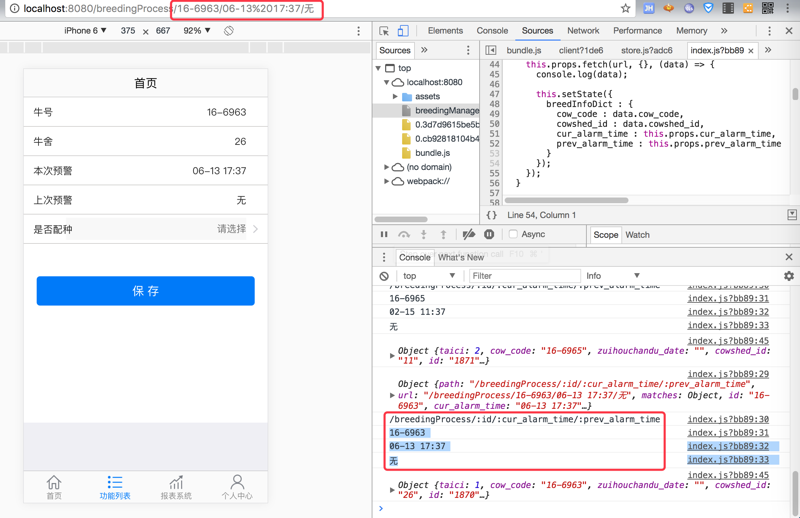Pretty print the source with braces icon
This screenshot has height=518, width=800.
(x=491, y=215)
